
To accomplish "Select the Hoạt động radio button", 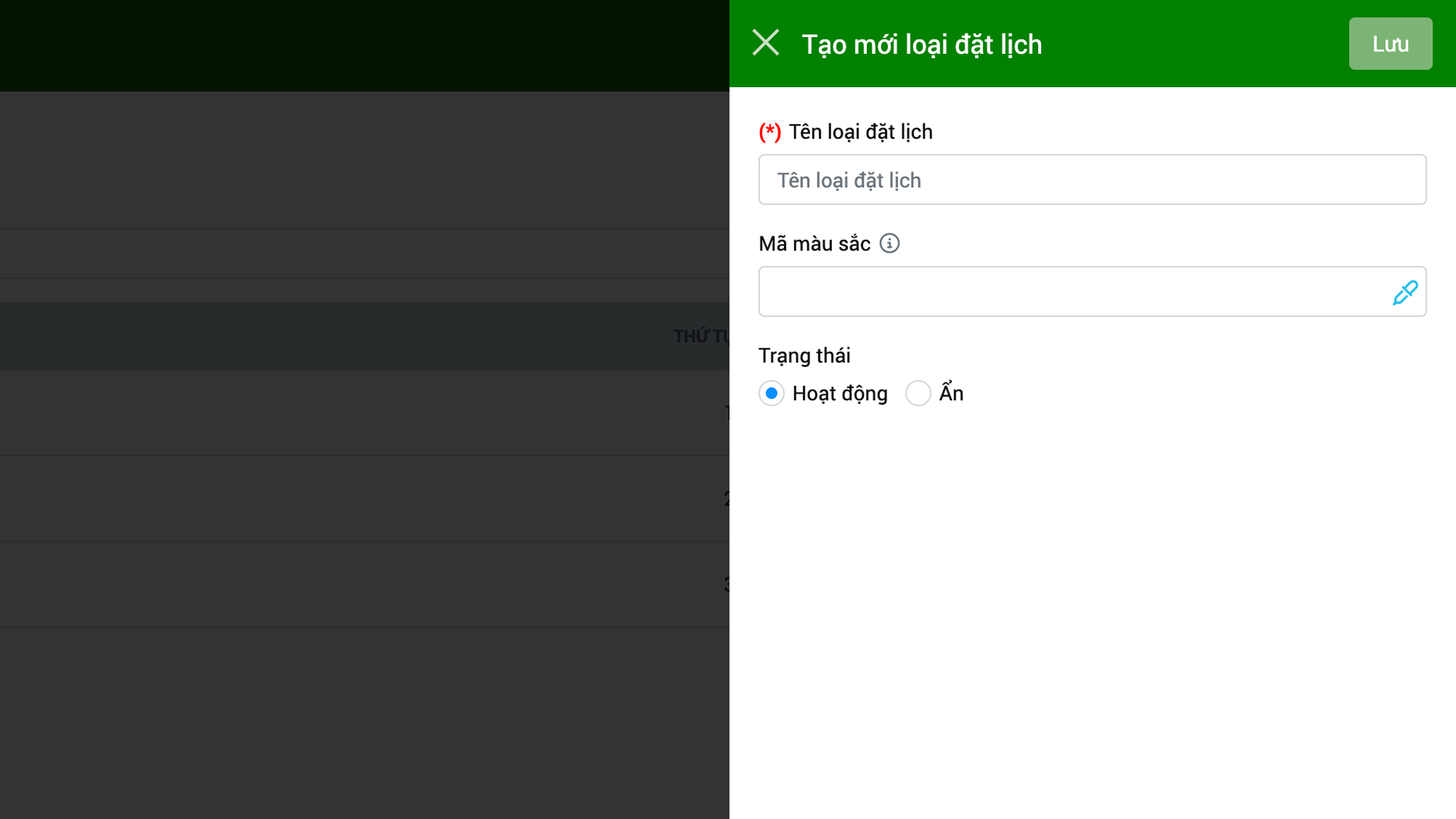I will pyautogui.click(x=771, y=394).
